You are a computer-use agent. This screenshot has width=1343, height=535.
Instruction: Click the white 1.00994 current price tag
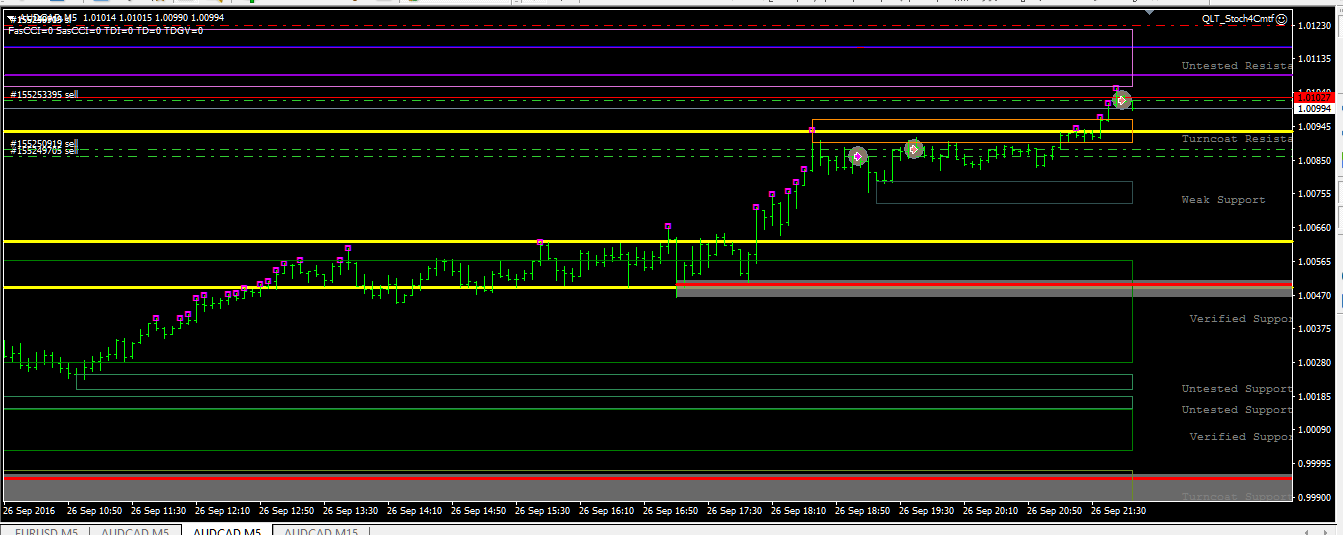coord(1314,108)
